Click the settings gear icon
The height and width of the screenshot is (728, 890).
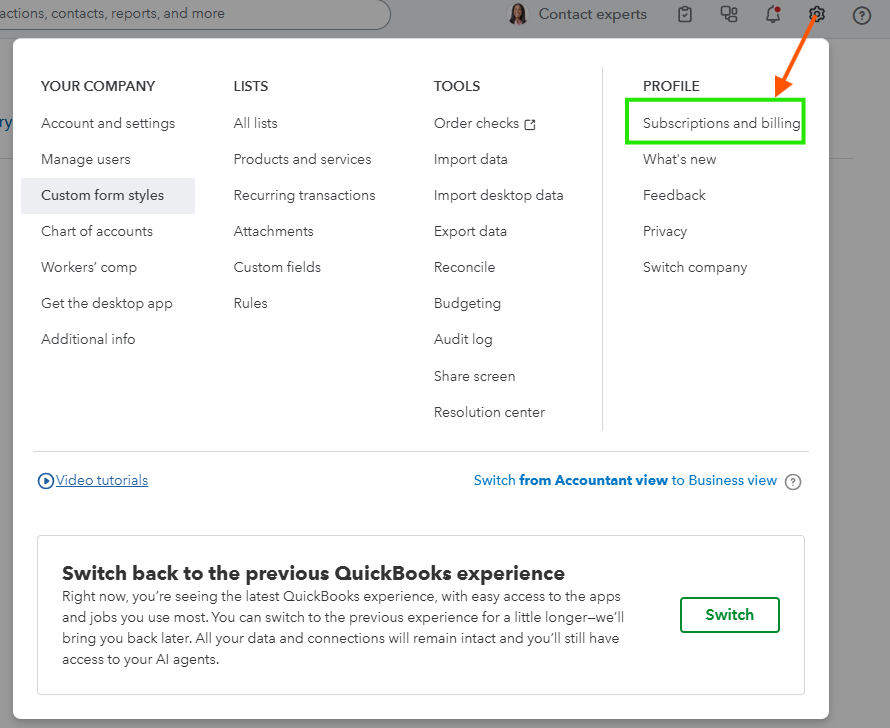pos(817,14)
